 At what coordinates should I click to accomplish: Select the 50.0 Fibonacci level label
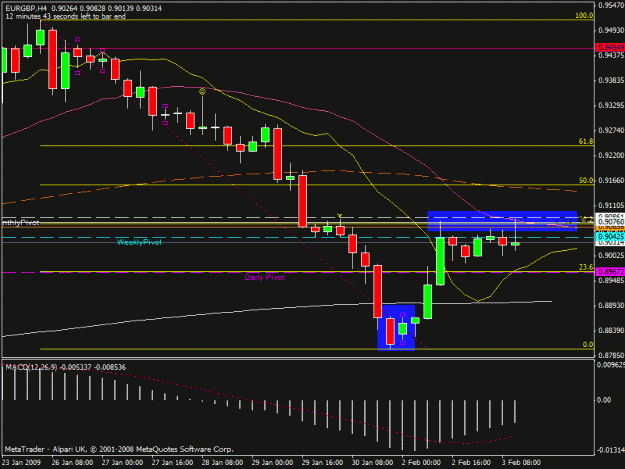(586, 181)
